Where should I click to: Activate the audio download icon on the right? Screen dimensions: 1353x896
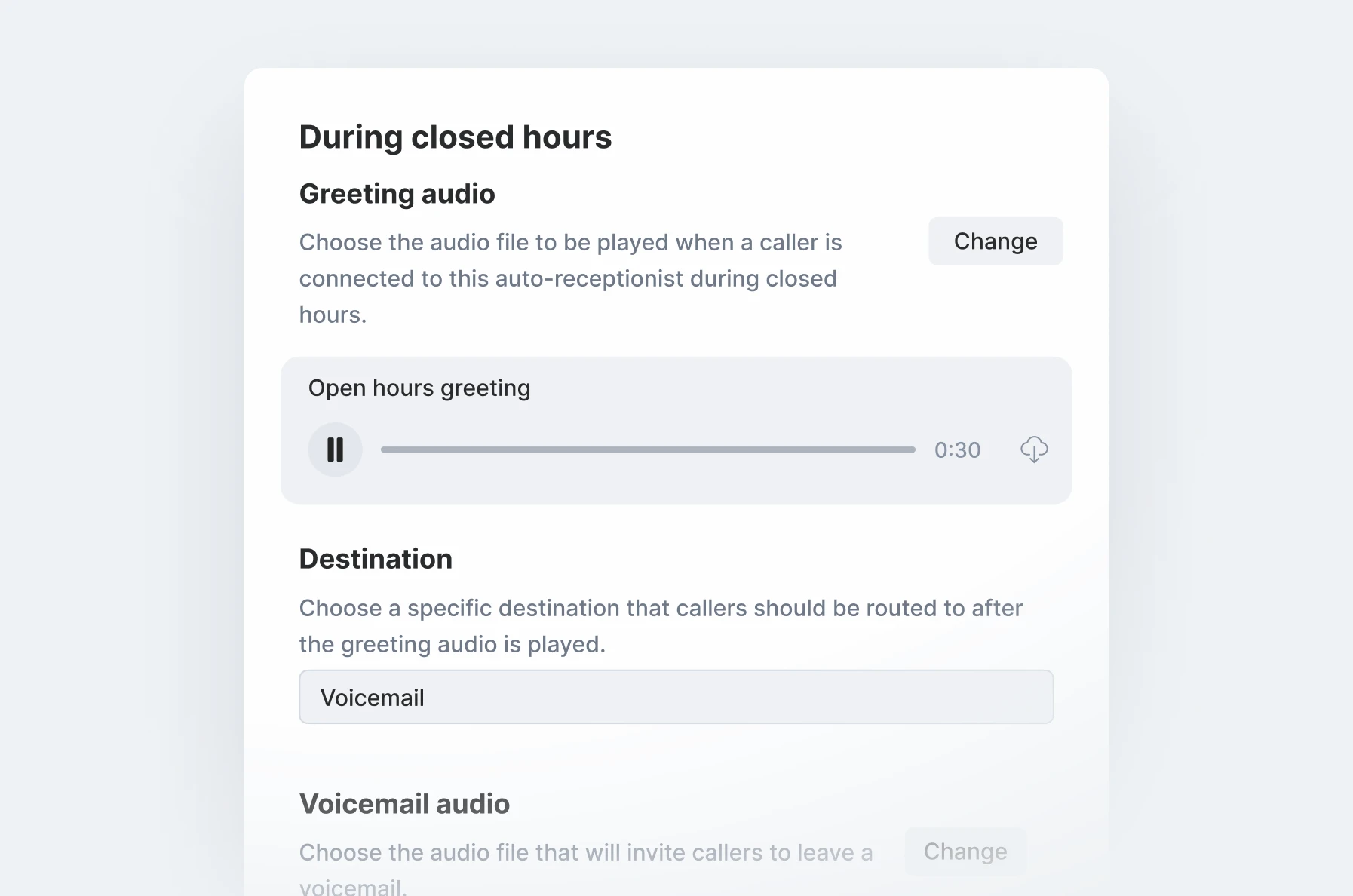[1034, 449]
